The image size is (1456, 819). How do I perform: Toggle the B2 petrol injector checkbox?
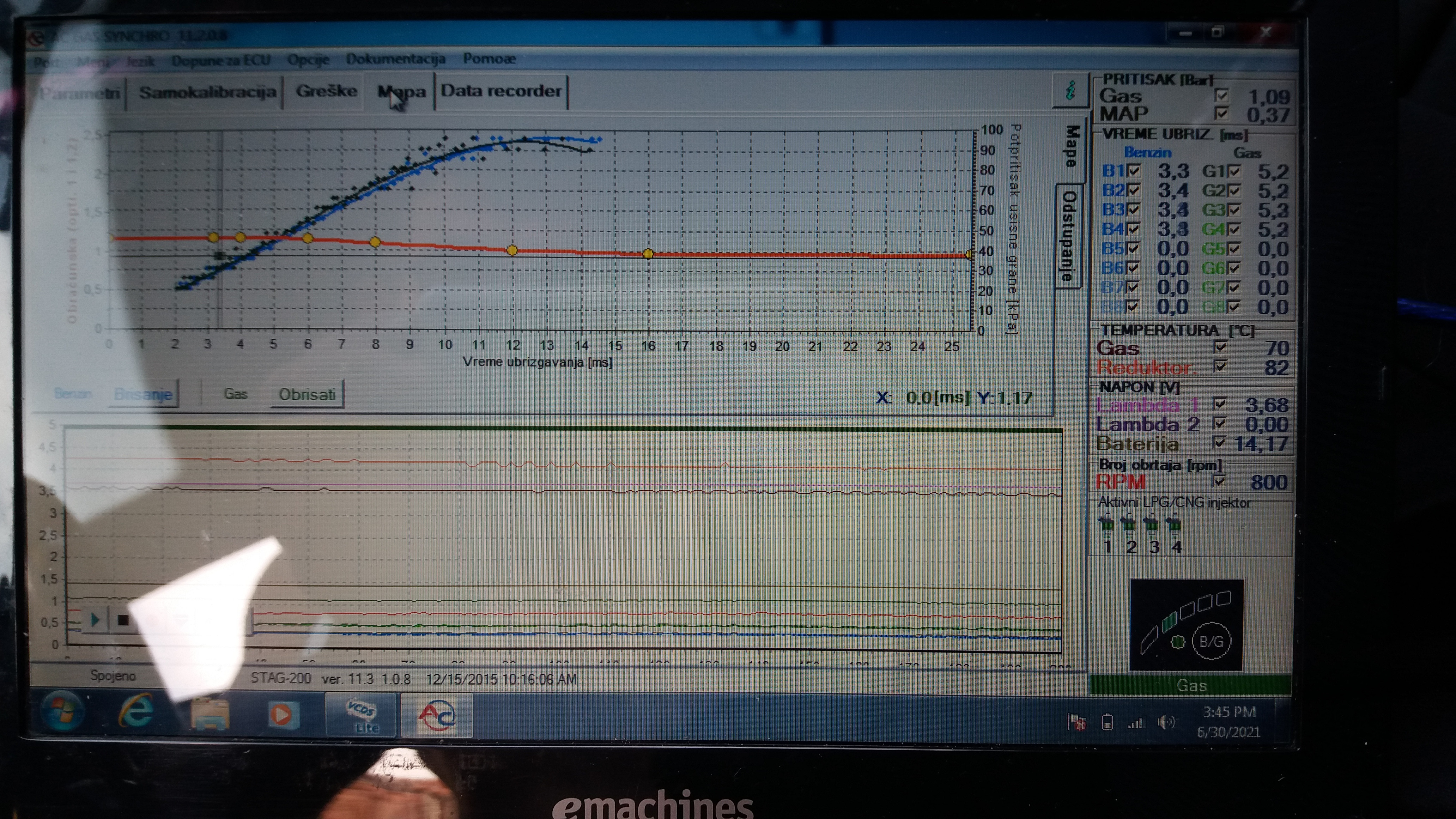pyautogui.click(x=1134, y=190)
